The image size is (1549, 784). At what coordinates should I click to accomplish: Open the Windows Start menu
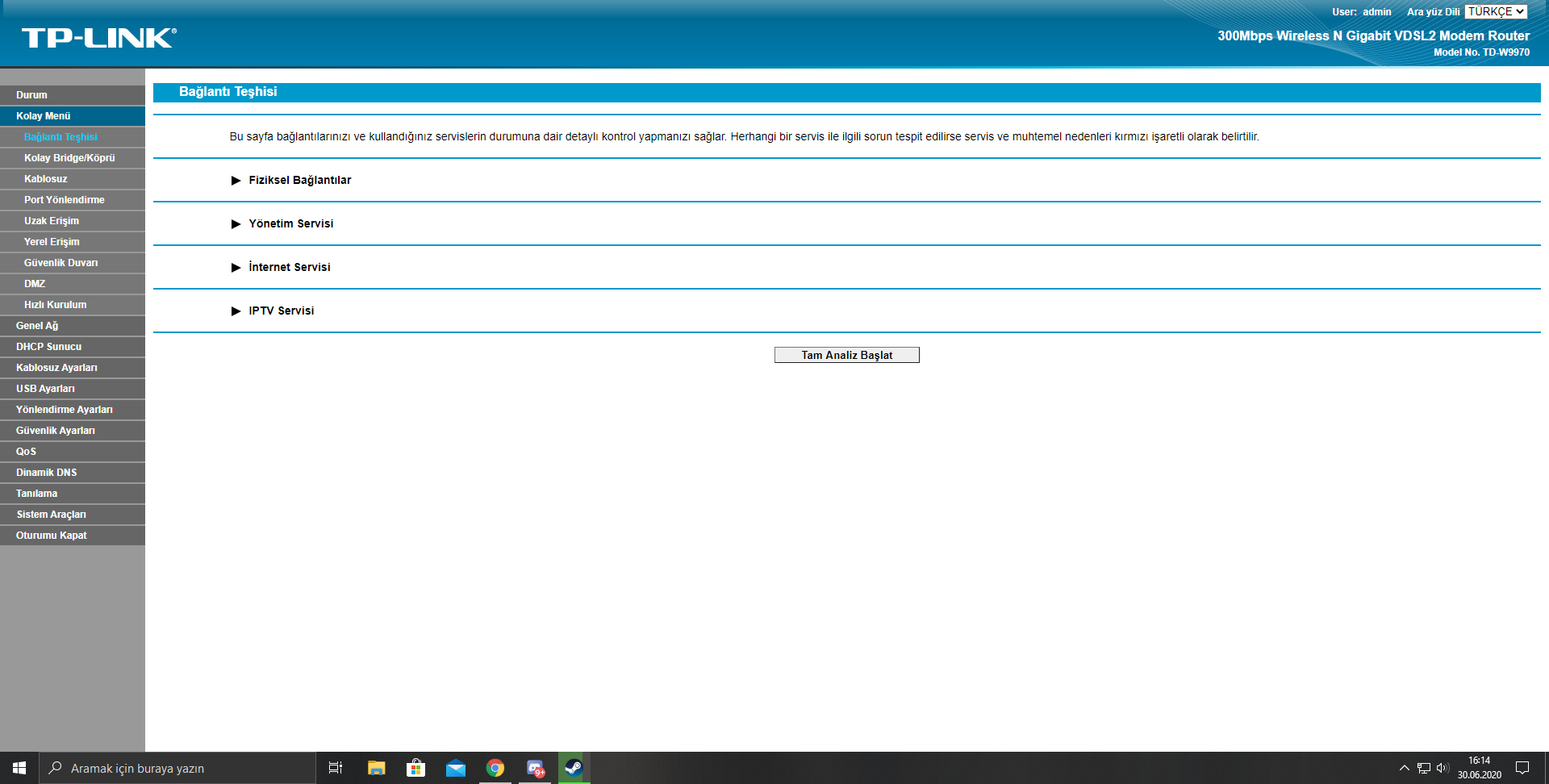click(x=19, y=768)
